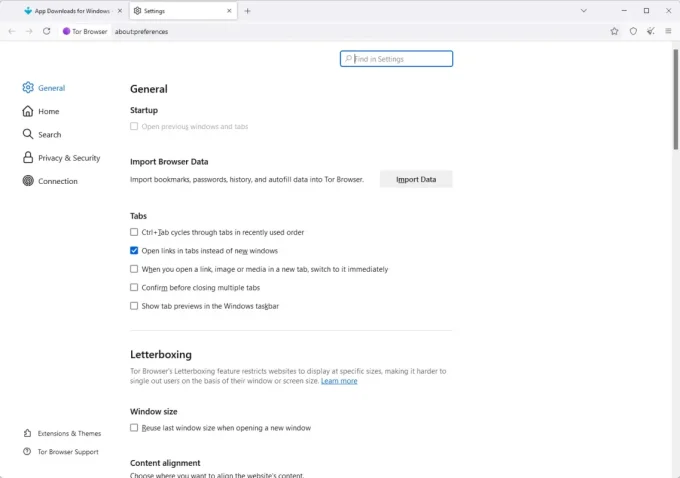
Task: Click the Import Data button
Action: [416, 179]
